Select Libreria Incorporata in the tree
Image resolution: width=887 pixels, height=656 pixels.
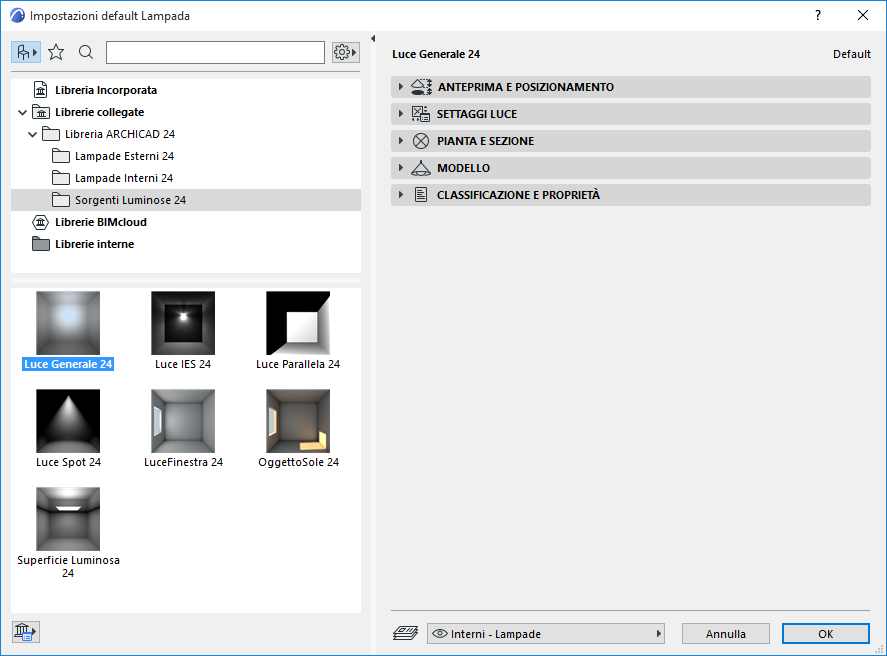(106, 90)
